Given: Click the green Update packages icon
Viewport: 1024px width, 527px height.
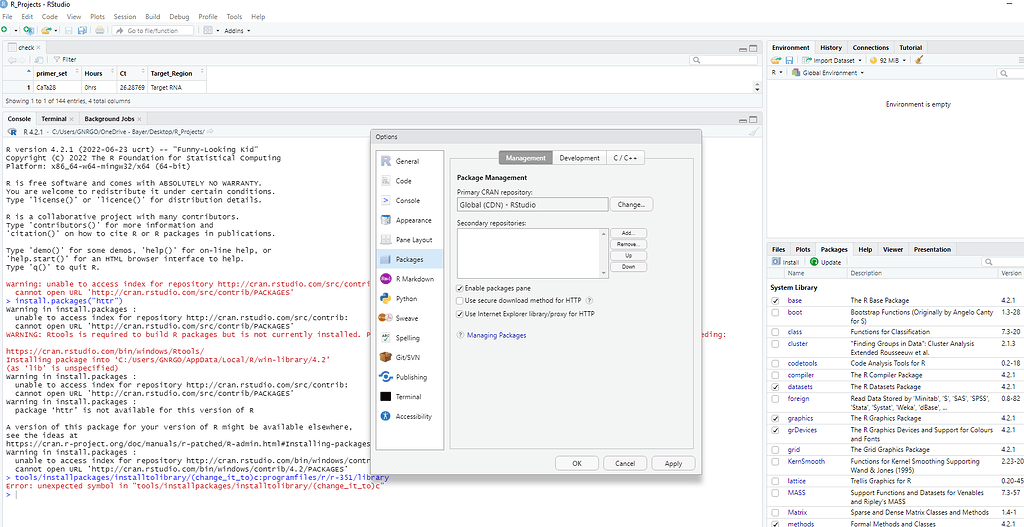Looking at the screenshot, I should tap(814, 262).
